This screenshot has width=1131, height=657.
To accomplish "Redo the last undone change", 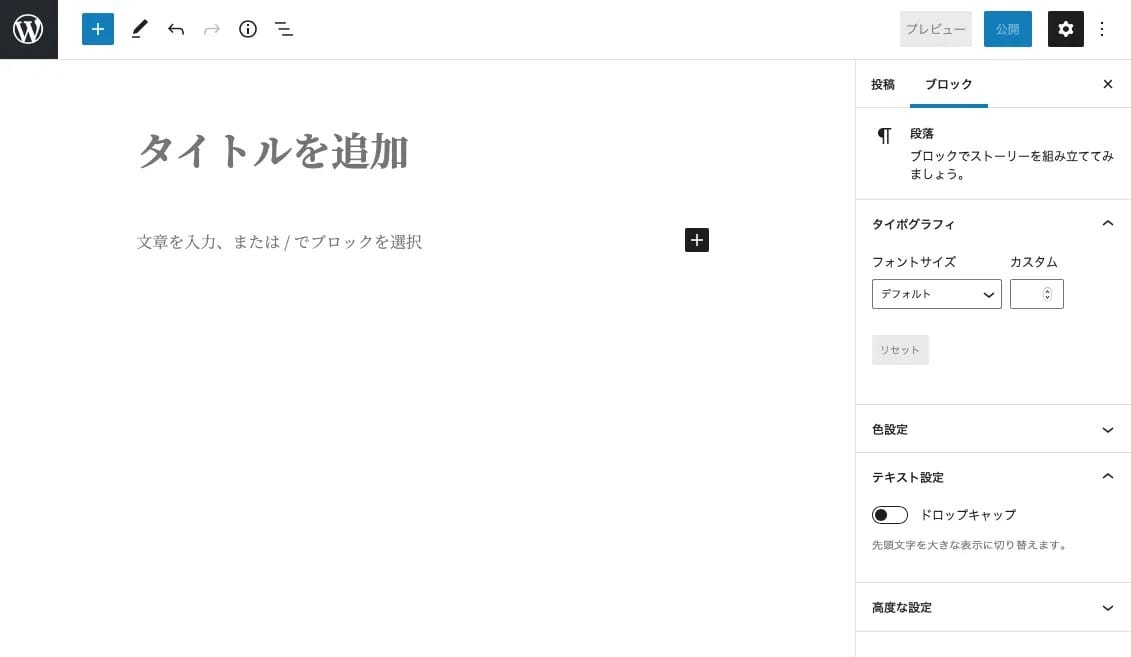I will tap(212, 30).
